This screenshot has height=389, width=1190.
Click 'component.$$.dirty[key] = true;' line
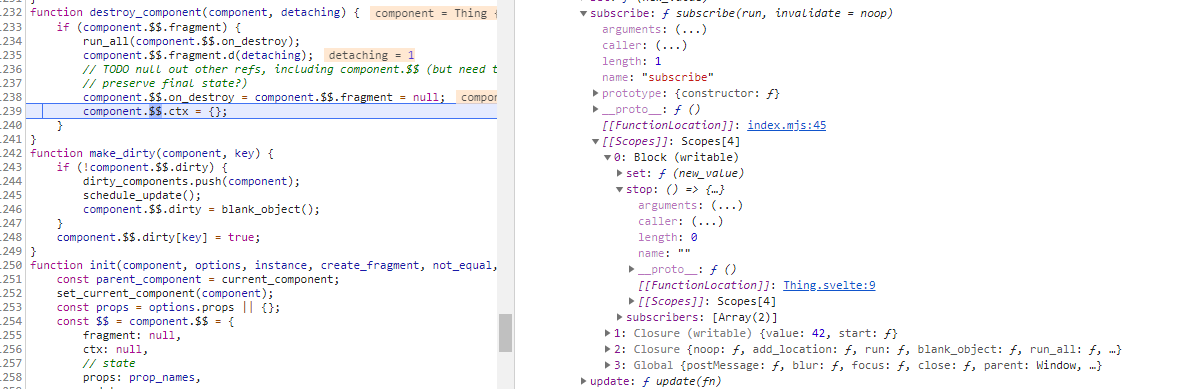click(159, 237)
